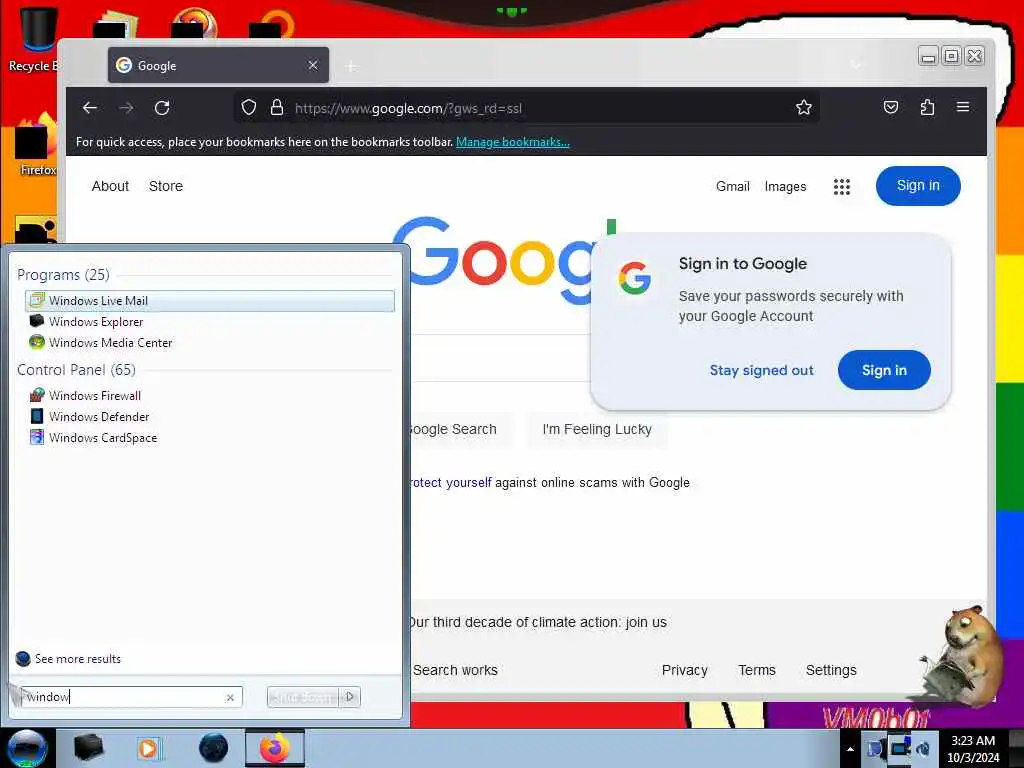Clear the Start menu search box
This screenshot has width=1024, height=768.
coord(230,697)
